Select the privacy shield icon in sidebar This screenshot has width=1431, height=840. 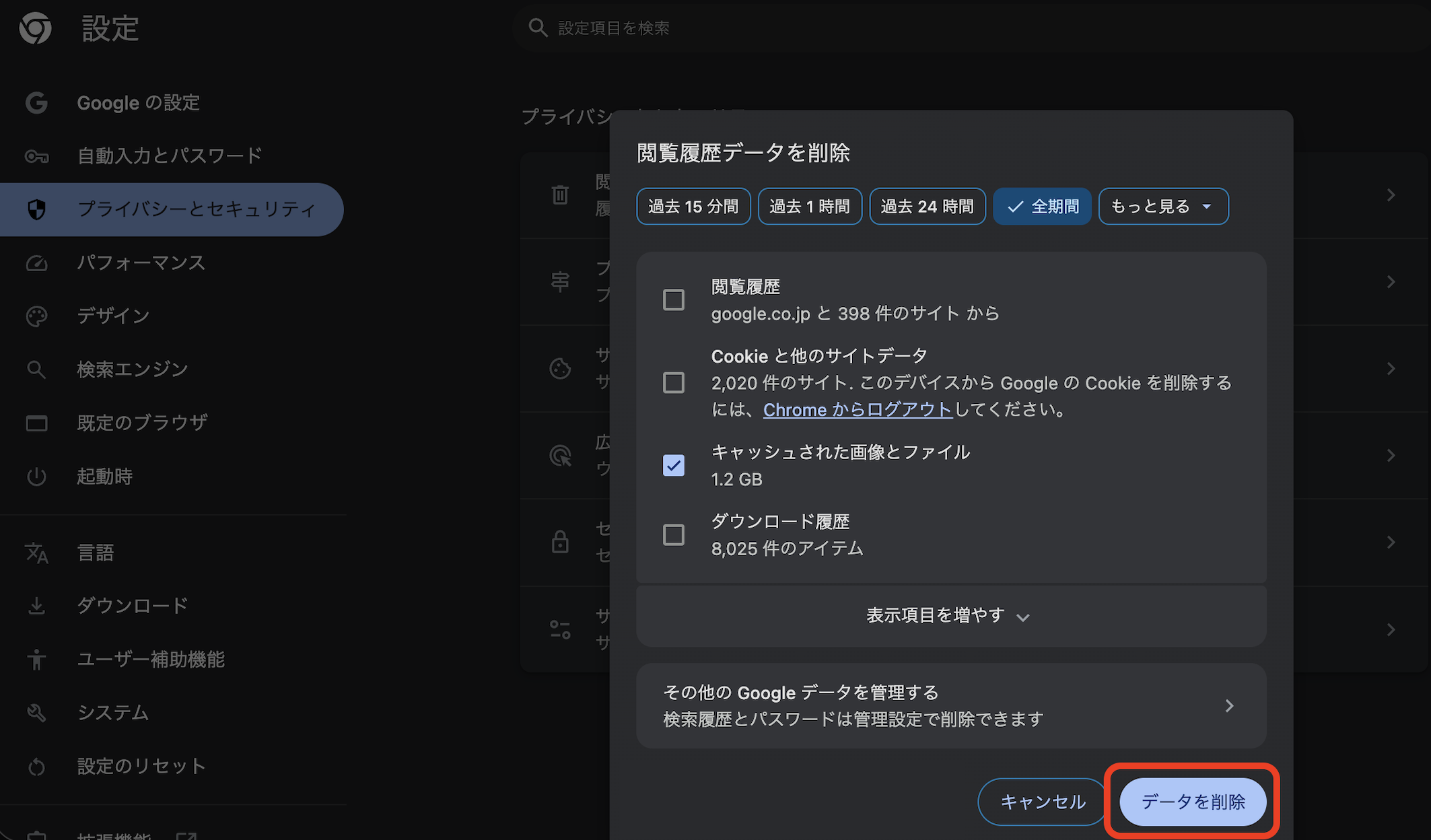click(37, 209)
